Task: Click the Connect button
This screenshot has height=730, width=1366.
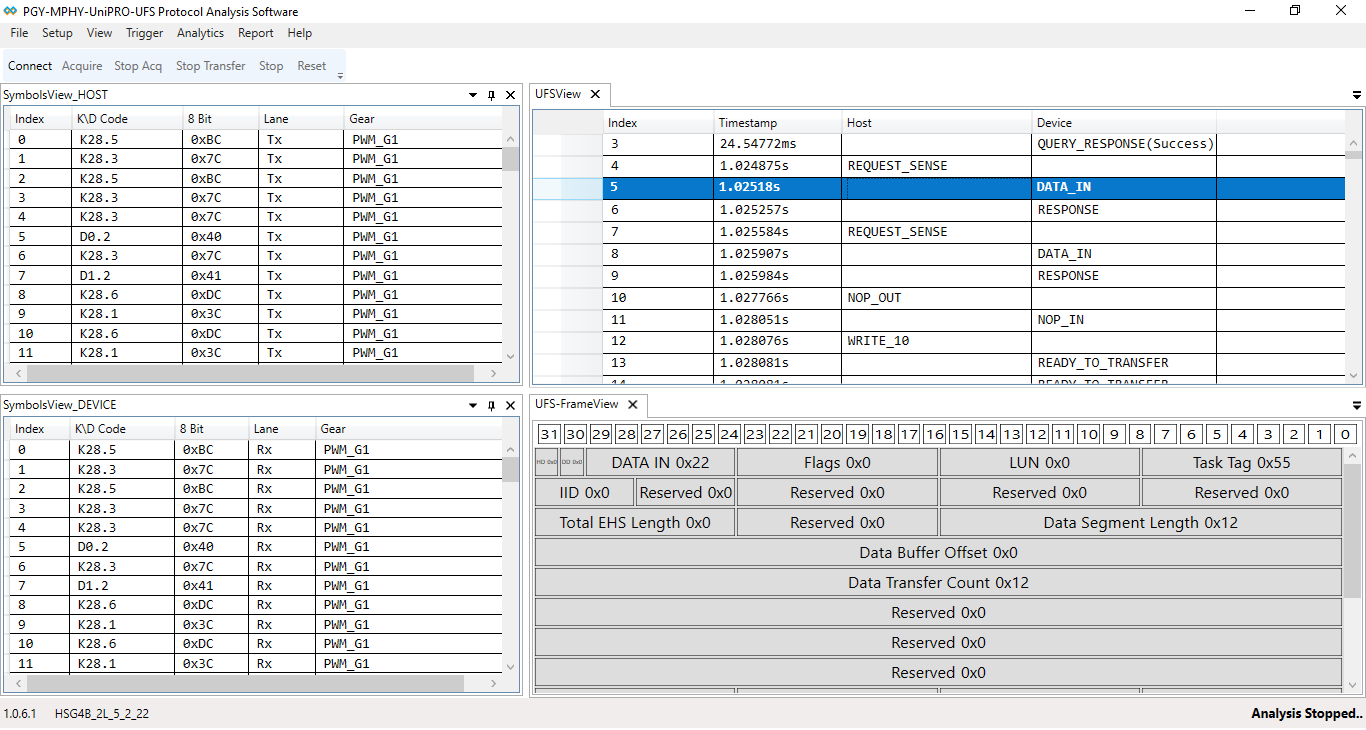Action: [29, 65]
